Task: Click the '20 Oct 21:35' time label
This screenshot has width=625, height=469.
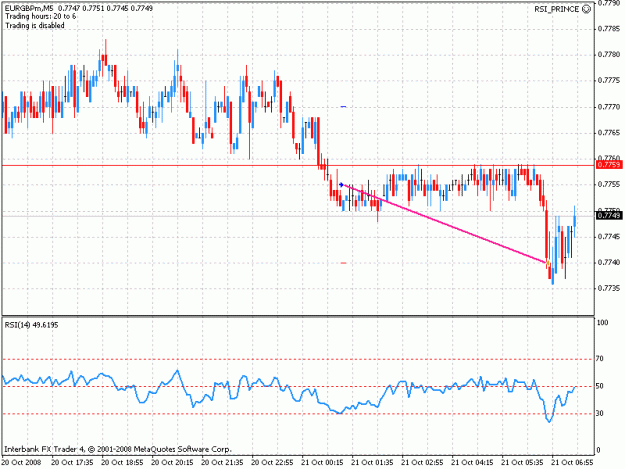Action: 222,463
